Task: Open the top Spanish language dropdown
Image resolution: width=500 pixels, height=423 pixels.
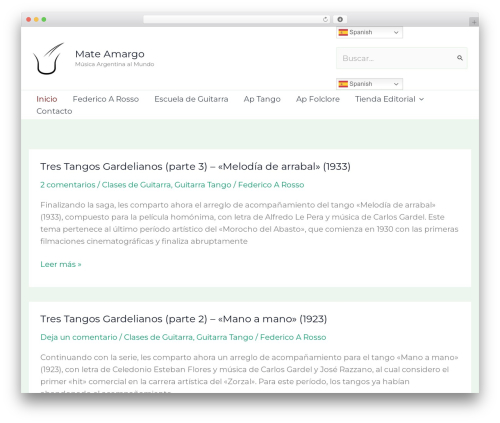Action: tap(369, 32)
